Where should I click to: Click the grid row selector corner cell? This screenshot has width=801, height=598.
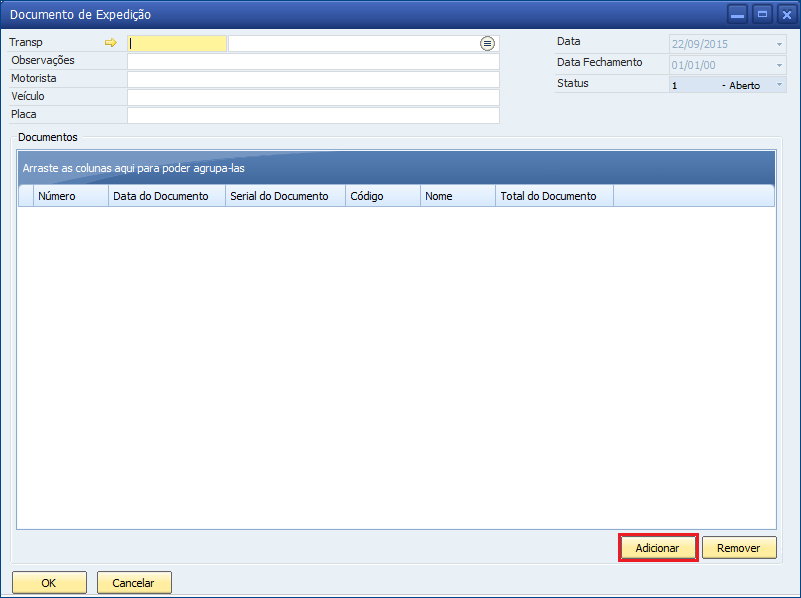coord(26,196)
